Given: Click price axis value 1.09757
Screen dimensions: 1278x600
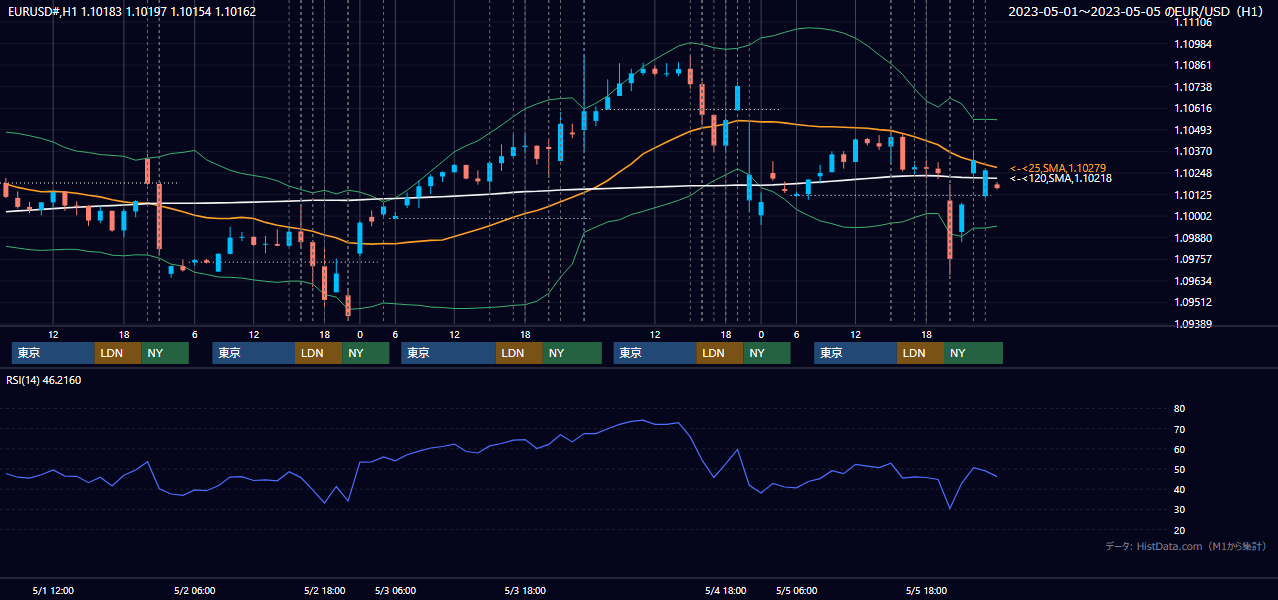Looking at the screenshot, I should coord(1193,259).
